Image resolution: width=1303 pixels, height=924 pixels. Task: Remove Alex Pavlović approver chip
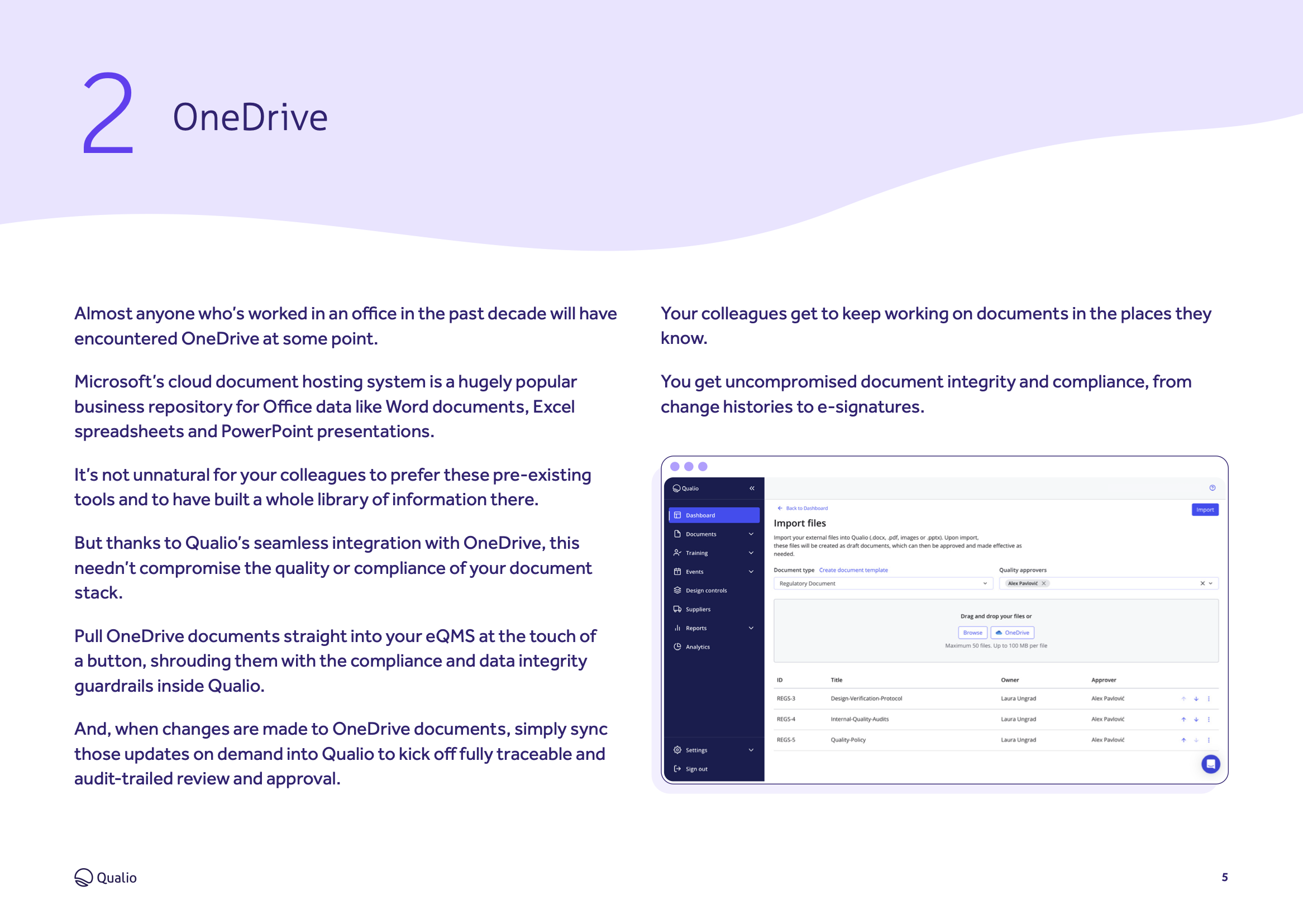coord(1043,583)
